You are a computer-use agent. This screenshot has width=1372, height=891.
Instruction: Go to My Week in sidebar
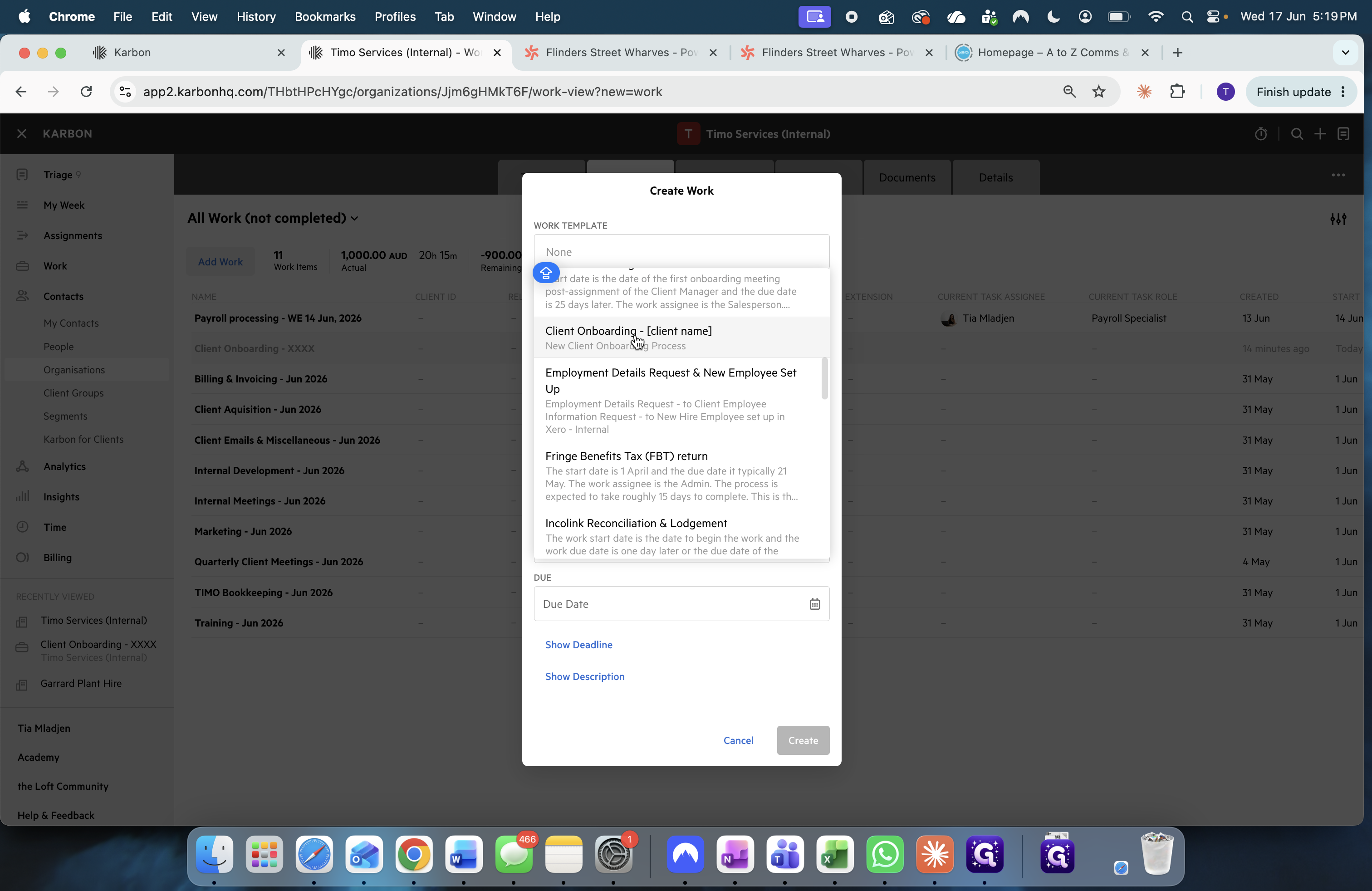(x=64, y=205)
